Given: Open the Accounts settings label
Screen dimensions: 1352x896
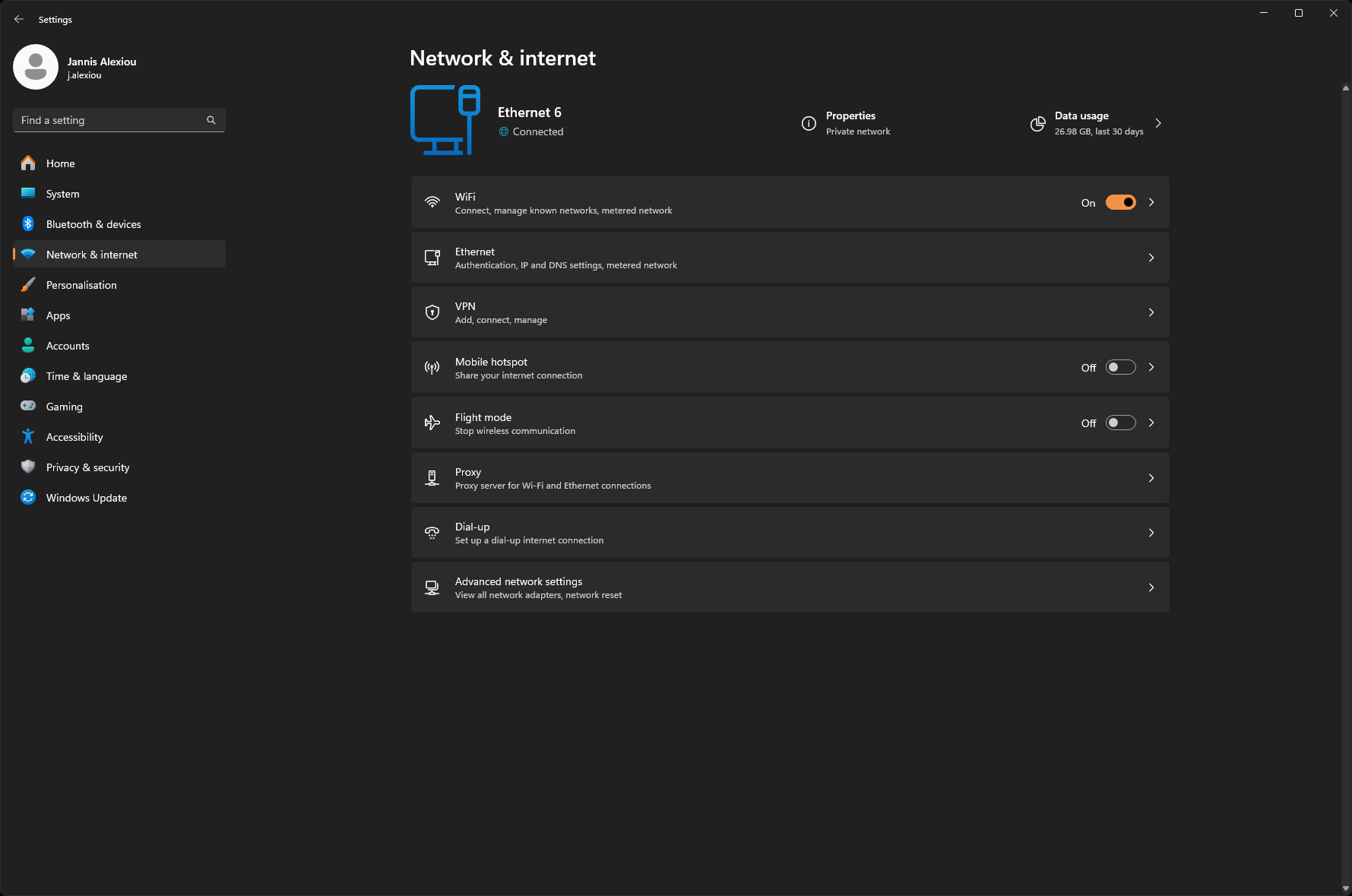Looking at the screenshot, I should point(68,346).
